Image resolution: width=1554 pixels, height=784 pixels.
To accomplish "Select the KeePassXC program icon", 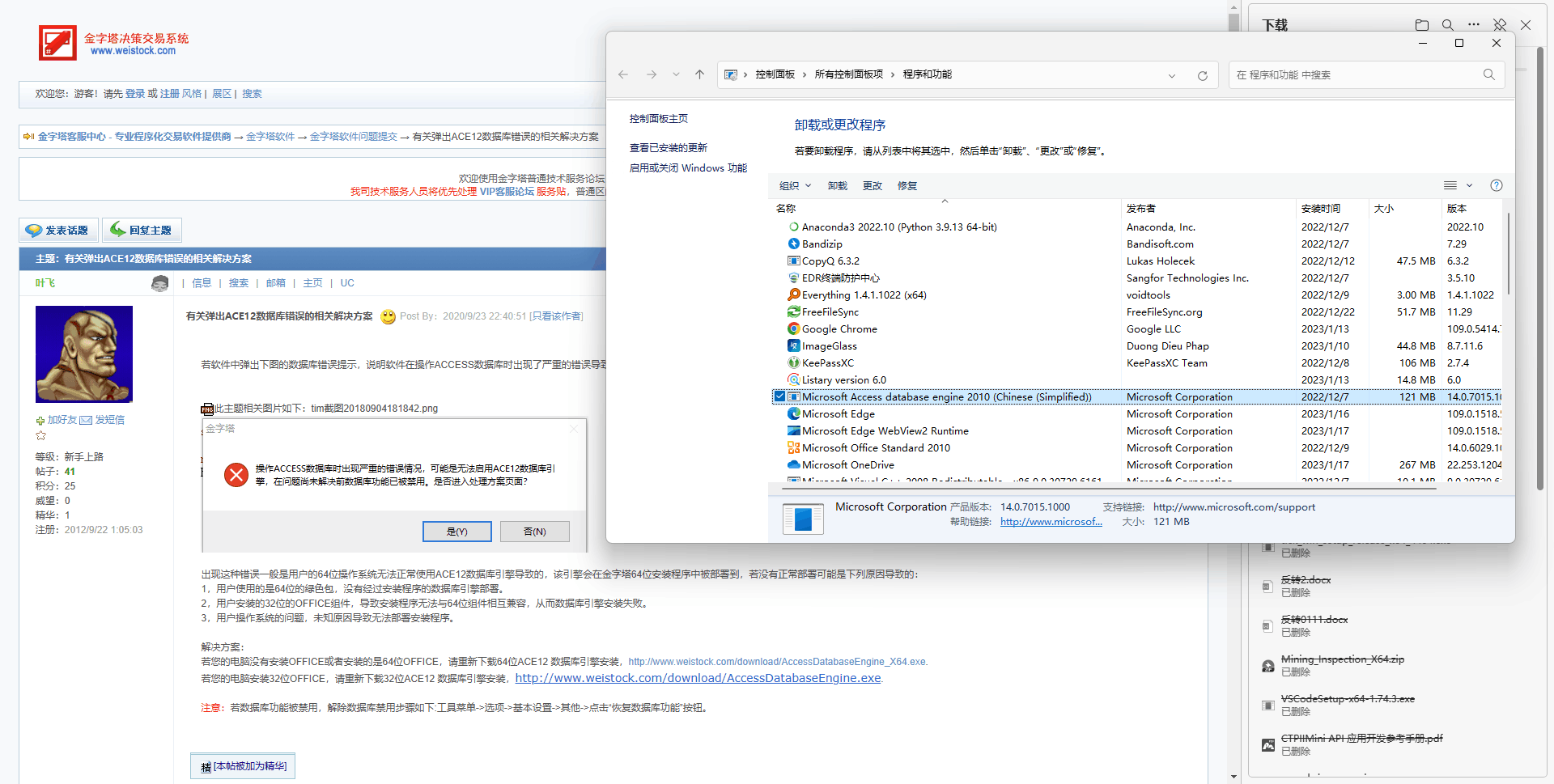I will click(x=794, y=363).
